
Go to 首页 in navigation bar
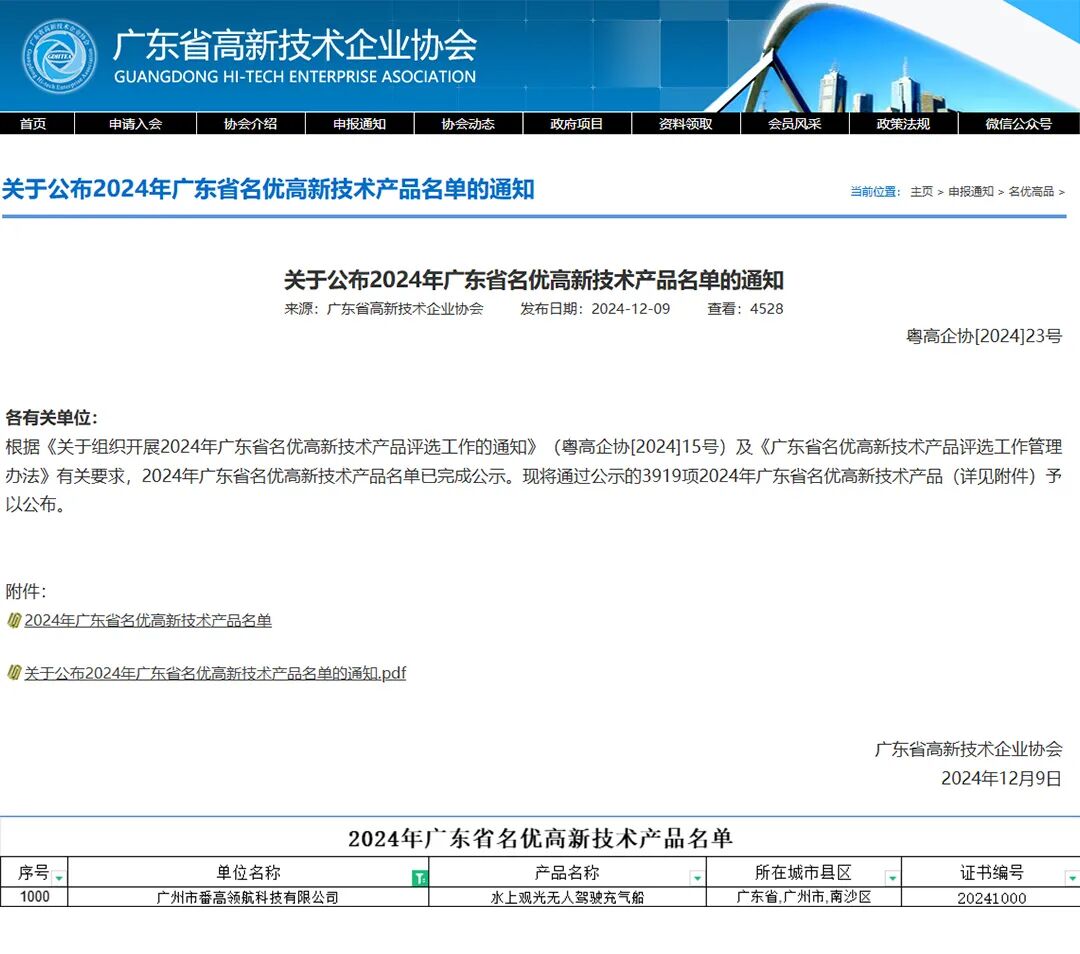tap(33, 124)
